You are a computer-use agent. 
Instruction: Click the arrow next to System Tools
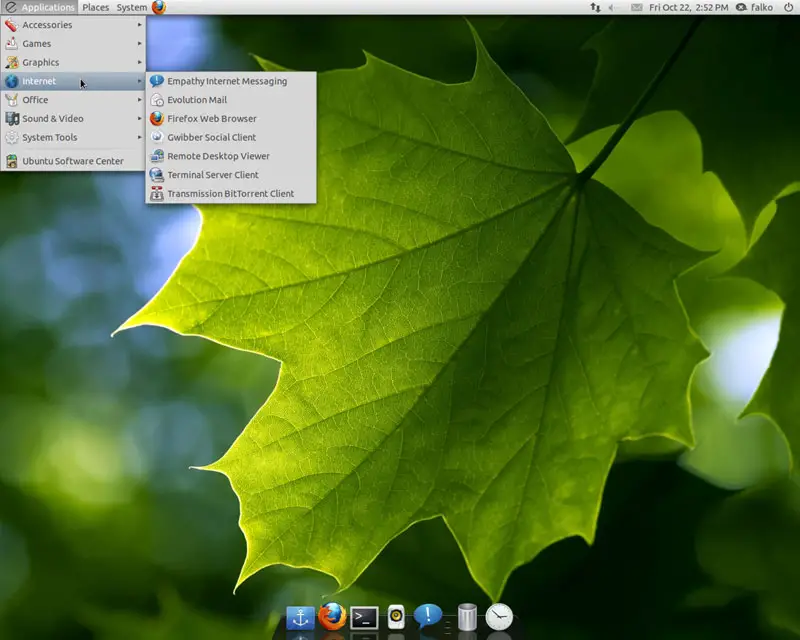(x=139, y=137)
